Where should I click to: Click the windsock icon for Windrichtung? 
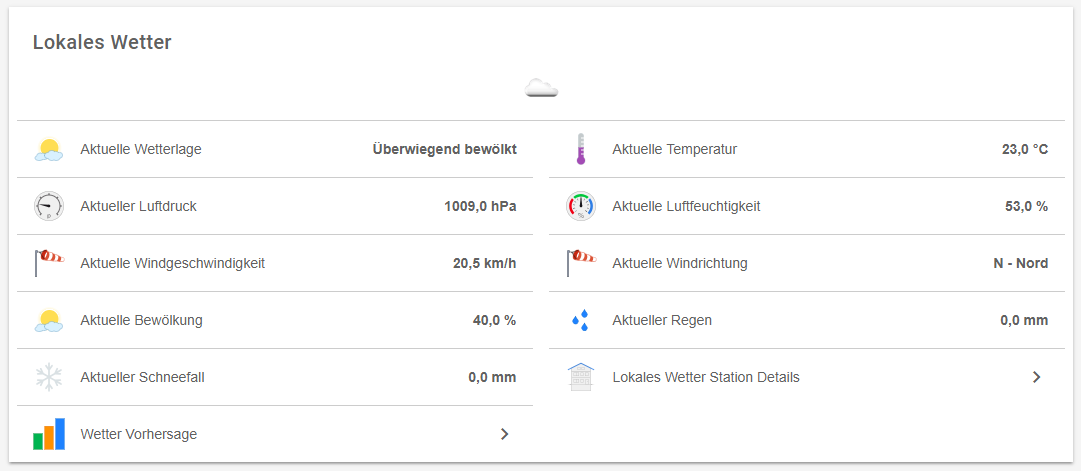tap(580, 264)
